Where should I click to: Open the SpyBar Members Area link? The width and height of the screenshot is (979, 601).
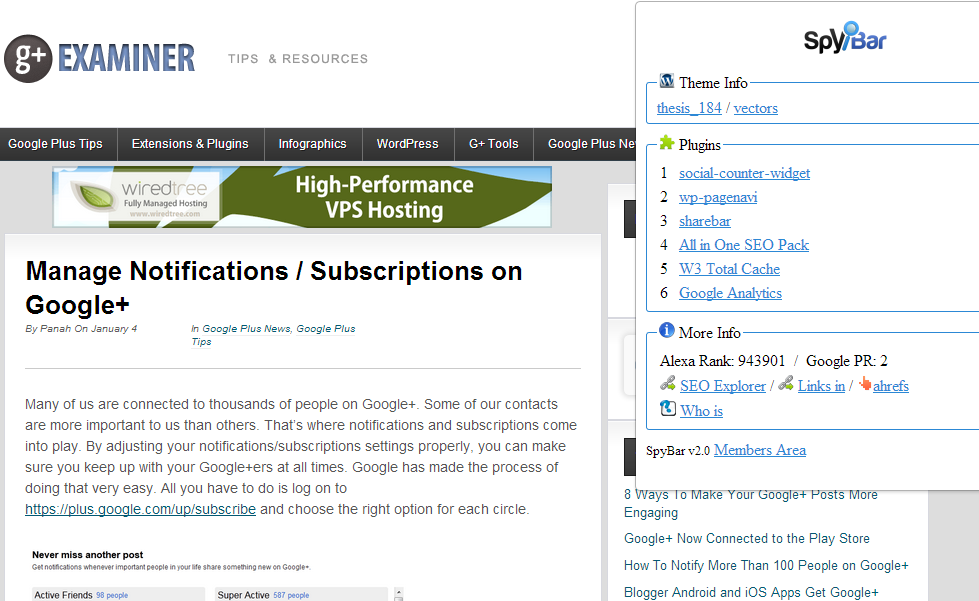point(760,450)
